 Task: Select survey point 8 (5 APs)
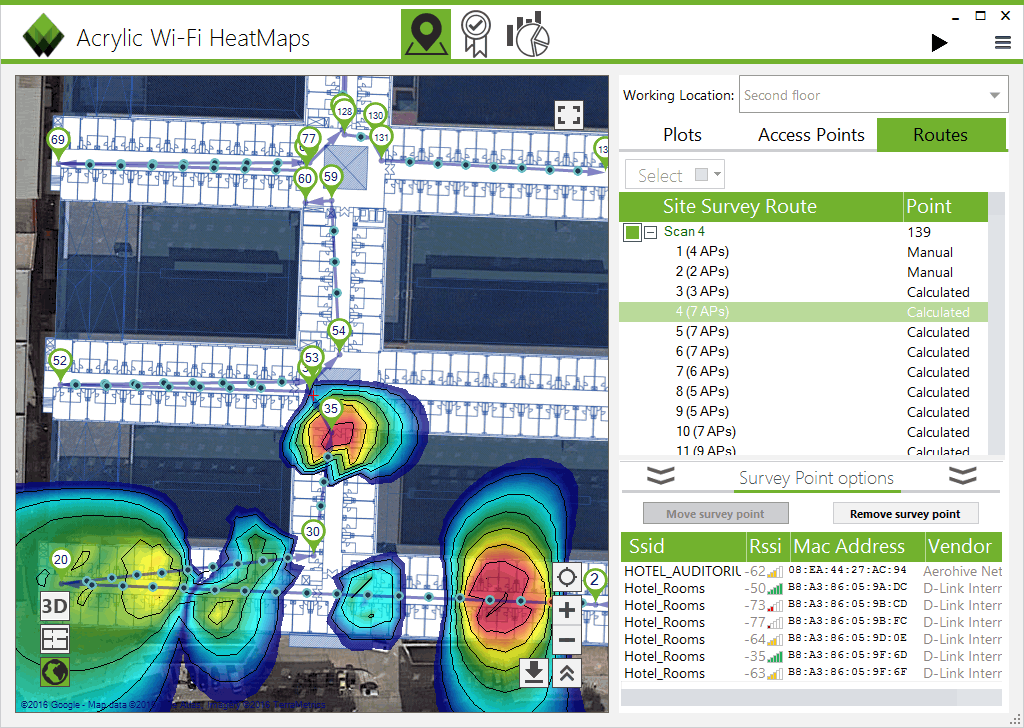[x=803, y=392]
